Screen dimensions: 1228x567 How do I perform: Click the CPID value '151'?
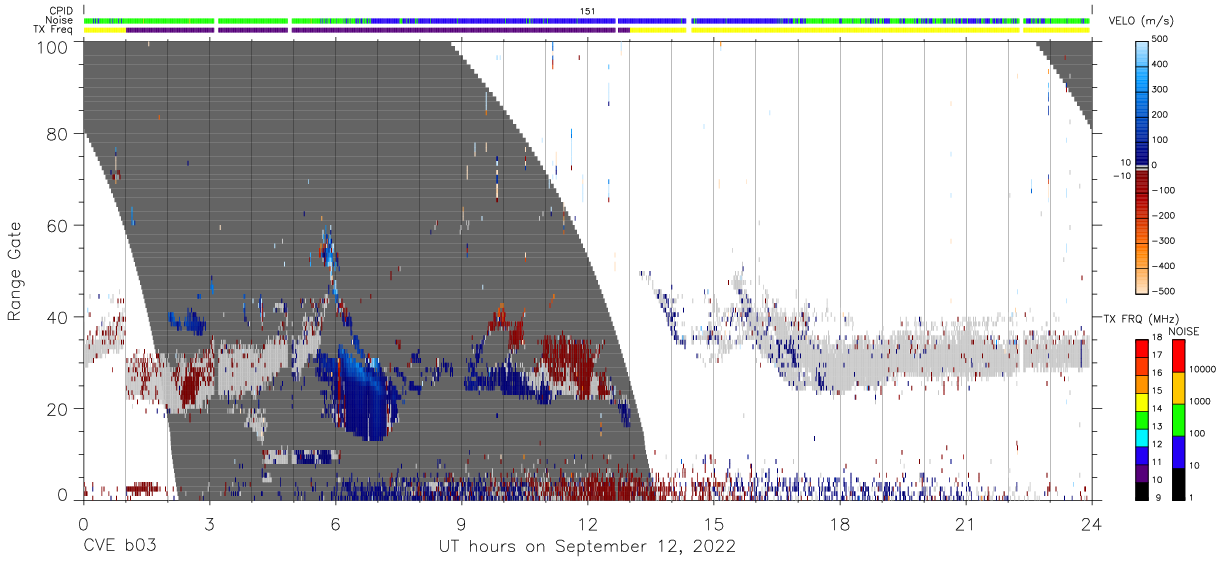tap(587, 11)
